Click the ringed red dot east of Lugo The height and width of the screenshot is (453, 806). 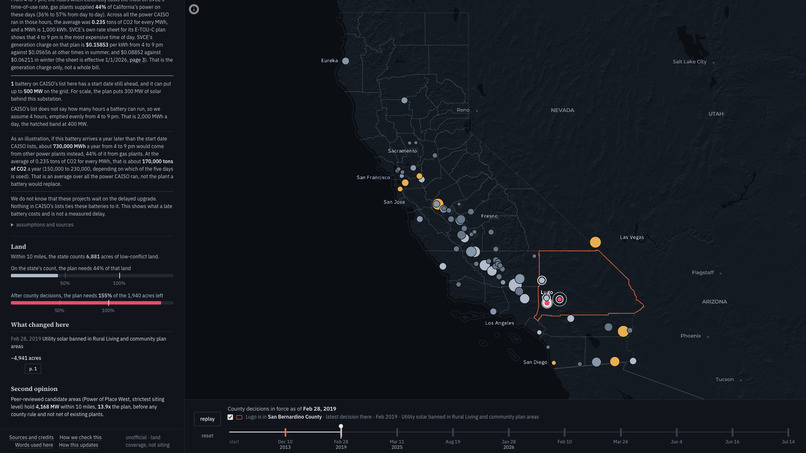pos(559,299)
